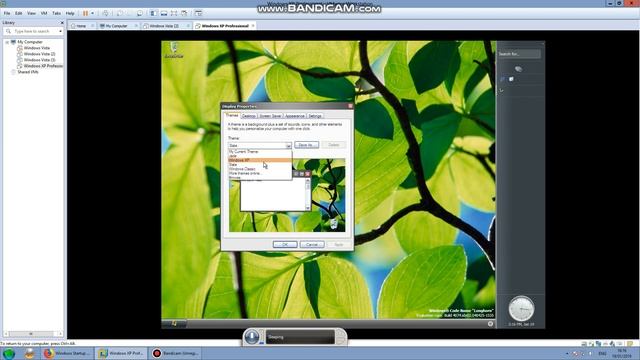
Task: Click the Longhorn Start button
Action: (x=174, y=323)
